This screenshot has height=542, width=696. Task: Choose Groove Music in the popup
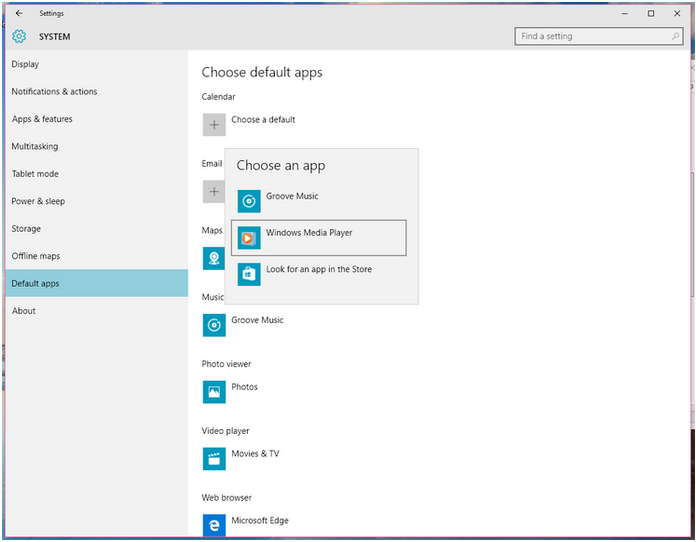[x=319, y=202]
